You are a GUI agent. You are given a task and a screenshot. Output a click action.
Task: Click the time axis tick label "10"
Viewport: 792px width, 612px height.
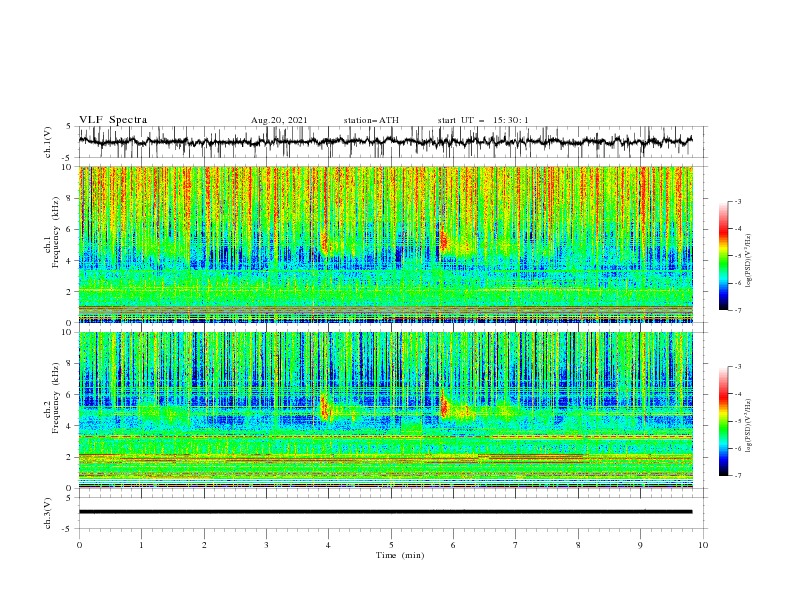pyautogui.click(x=703, y=545)
